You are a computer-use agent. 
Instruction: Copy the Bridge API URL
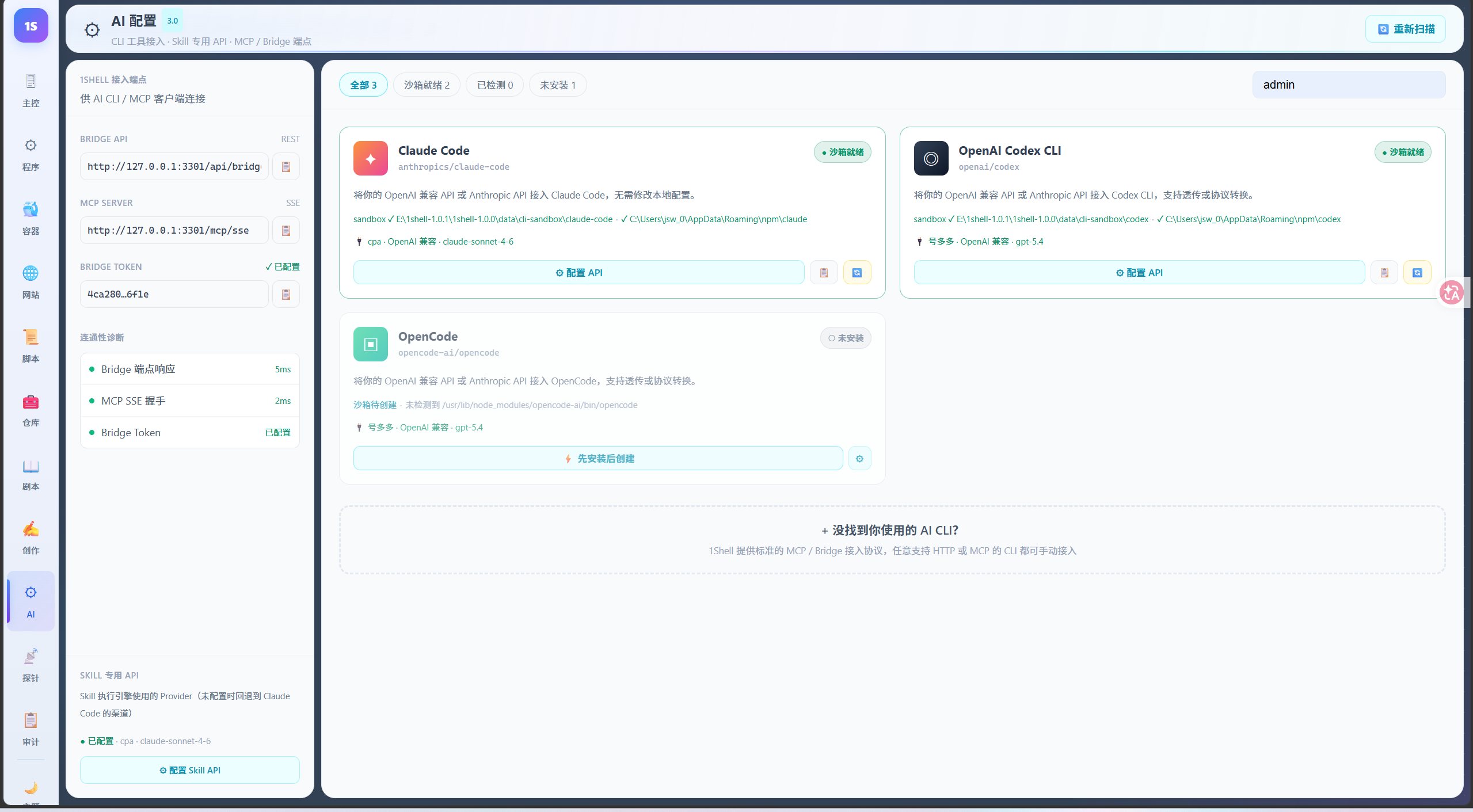coord(286,166)
